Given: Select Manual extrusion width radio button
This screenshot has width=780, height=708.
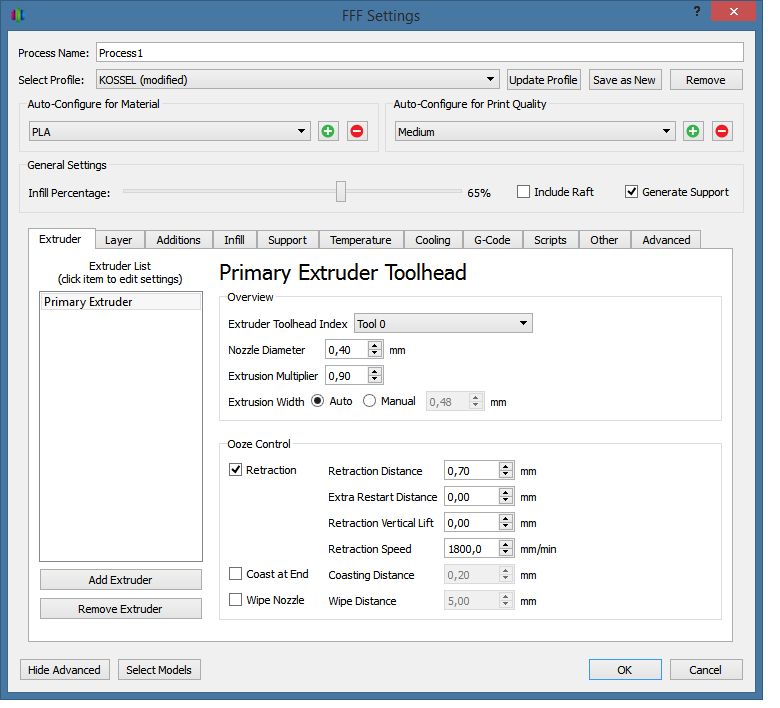Looking at the screenshot, I should click(x=369, y=401).
